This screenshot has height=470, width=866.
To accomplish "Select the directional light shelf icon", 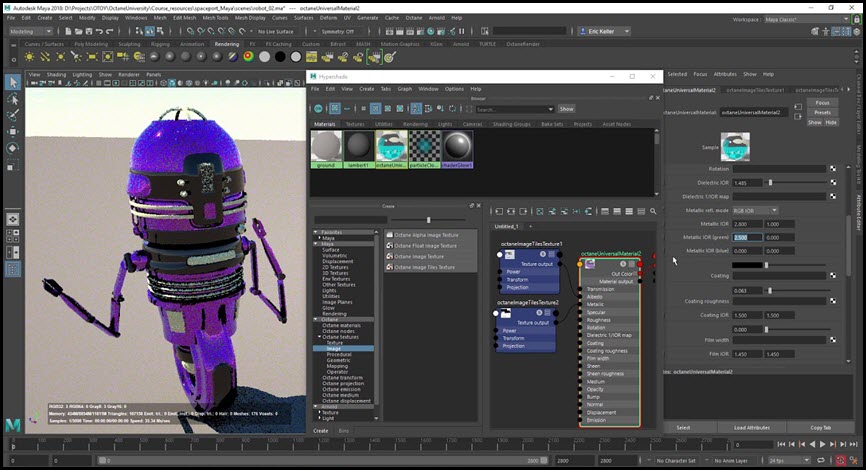I will (x=45, y=56).
